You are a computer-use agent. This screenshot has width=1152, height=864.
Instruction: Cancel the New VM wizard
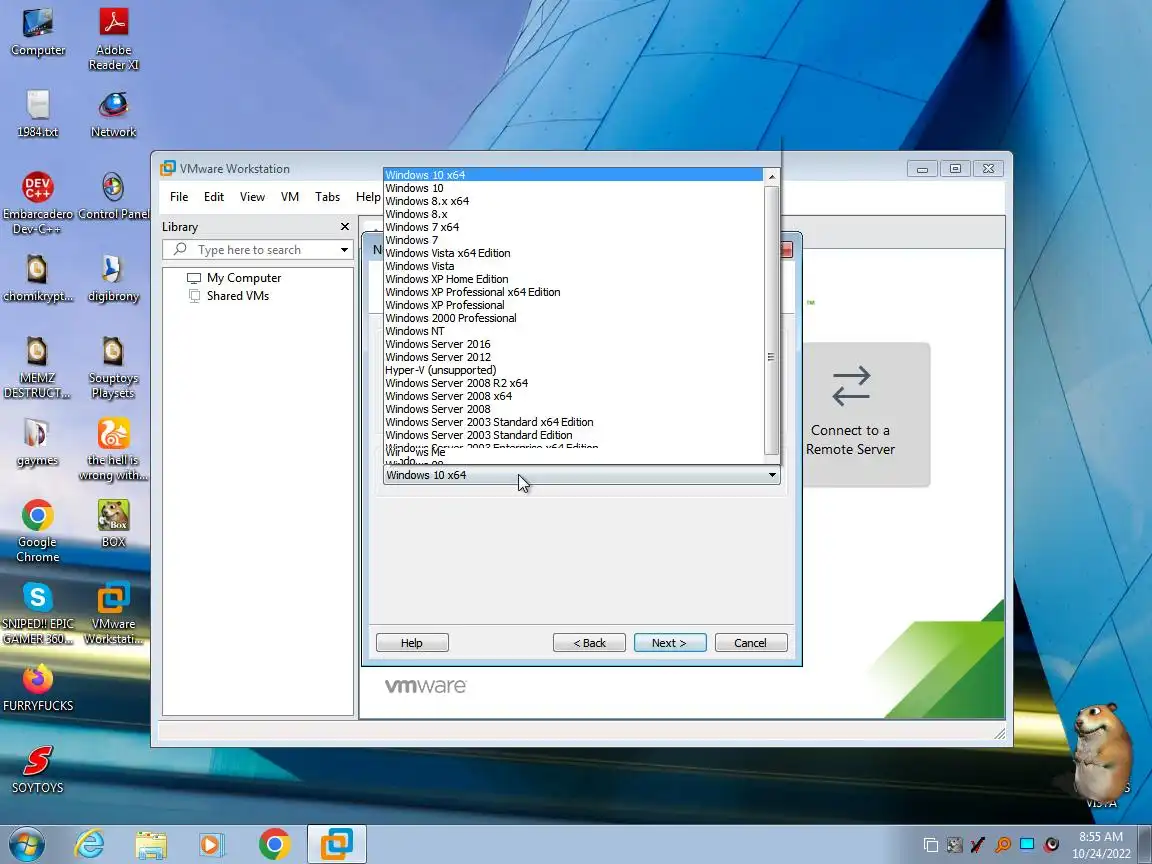click(751, 643)
